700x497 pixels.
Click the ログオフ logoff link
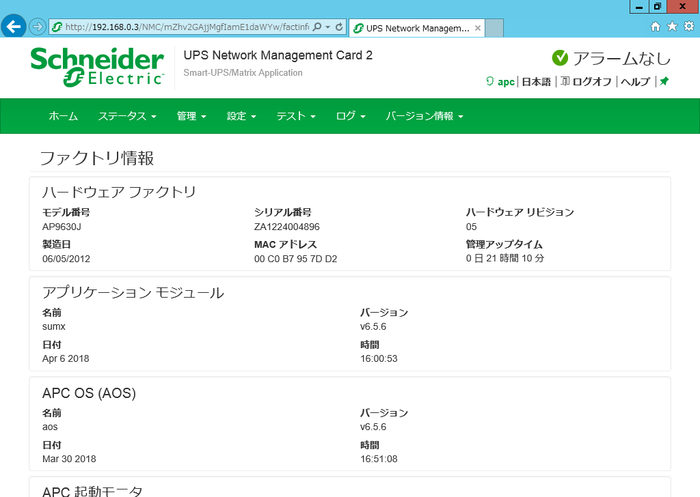pos(592,82)
